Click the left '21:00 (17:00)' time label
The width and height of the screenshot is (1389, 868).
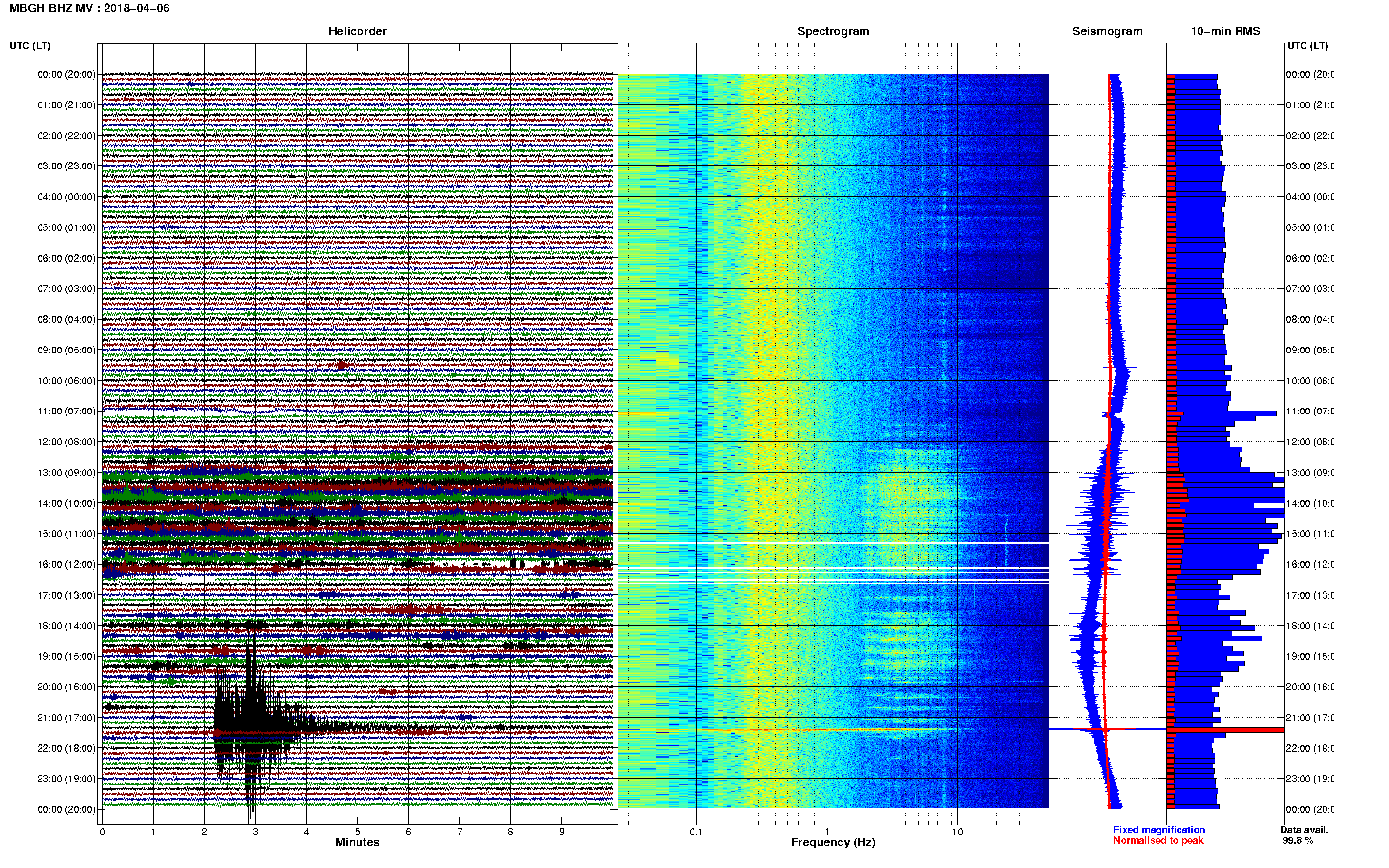tap(66, 718)
